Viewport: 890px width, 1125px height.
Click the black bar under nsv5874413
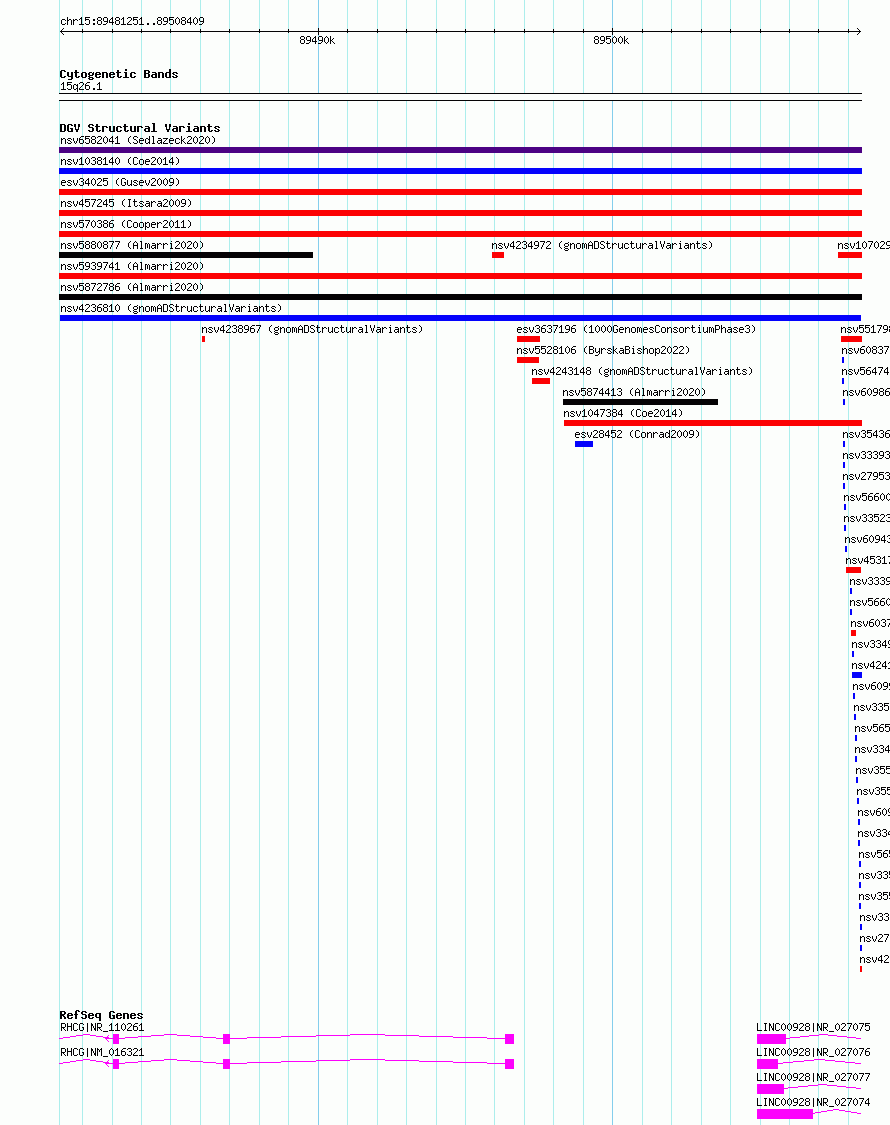(x=640, y=402)
